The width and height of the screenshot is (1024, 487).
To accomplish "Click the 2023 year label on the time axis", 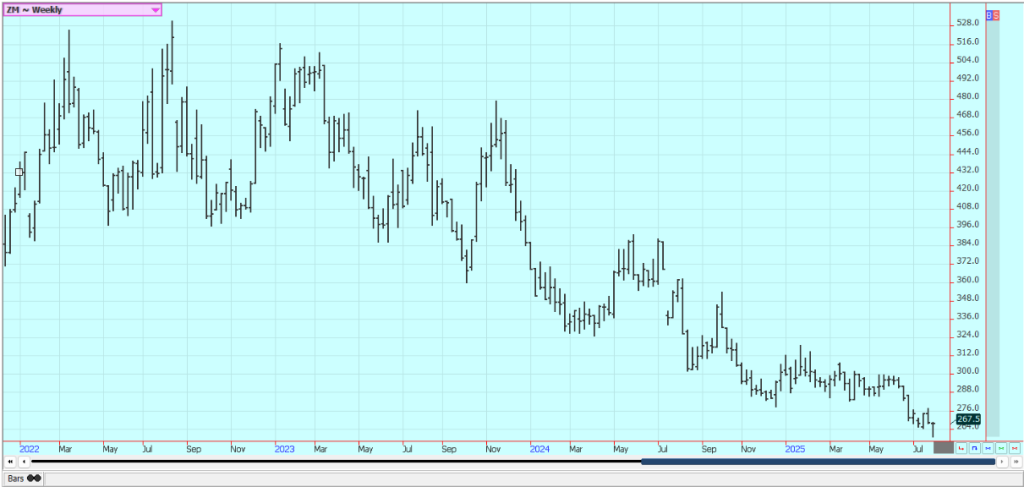I will [x=285, y=449].
